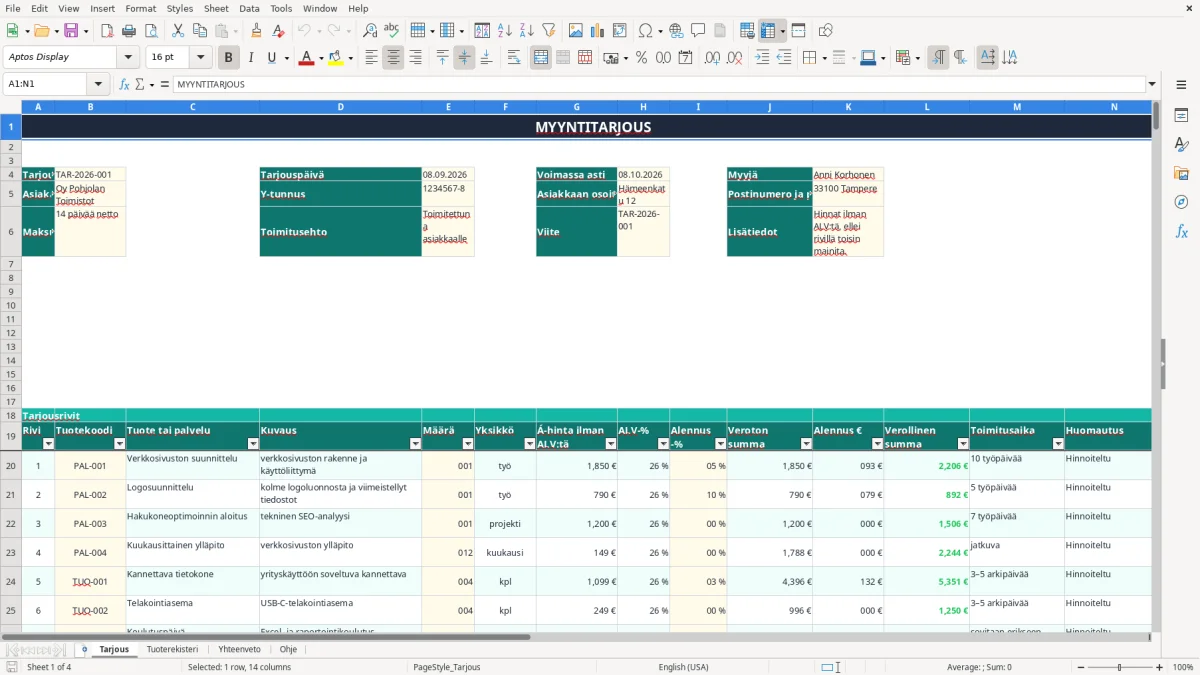Save the document with the floppy icon
This screenshot has height=675, width=1200.
click(x=71, y=31)
